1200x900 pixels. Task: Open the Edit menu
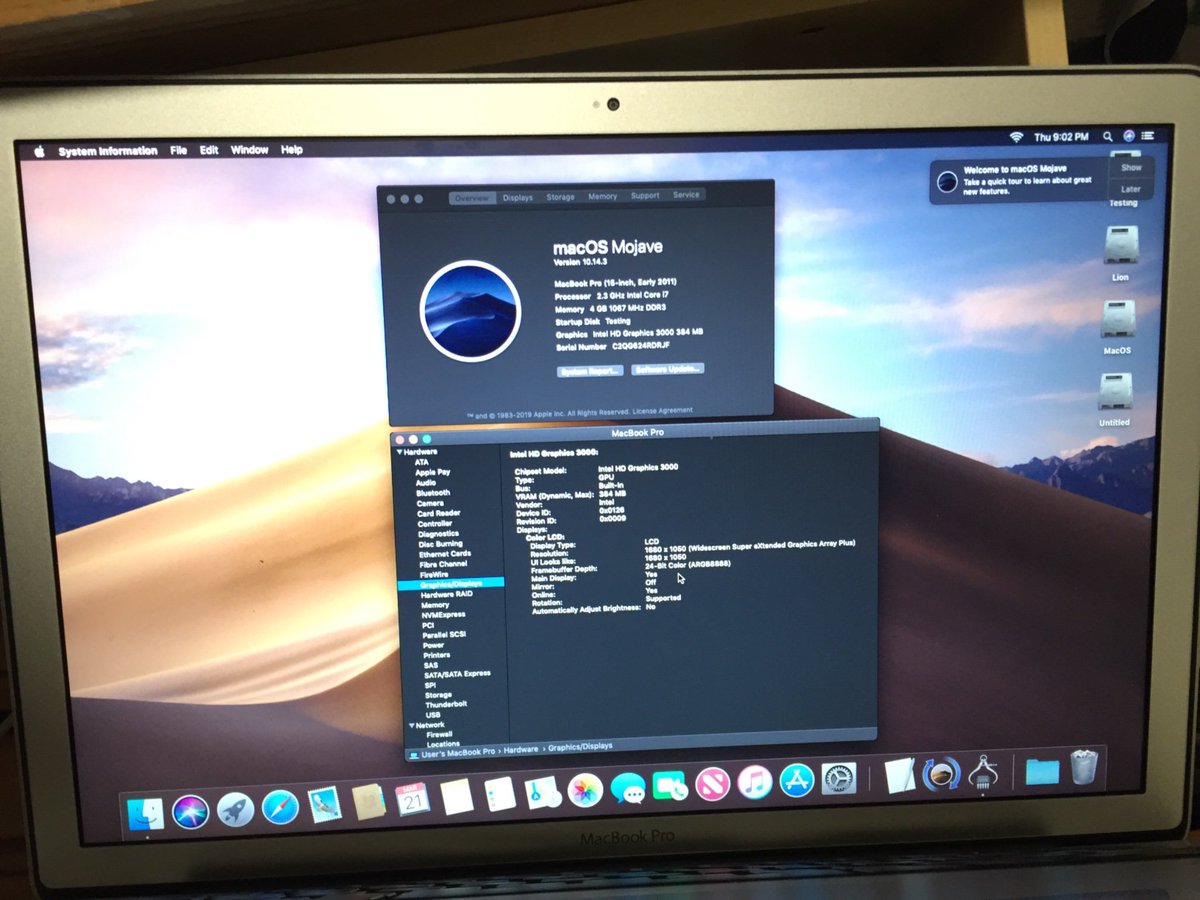(209, 150)
